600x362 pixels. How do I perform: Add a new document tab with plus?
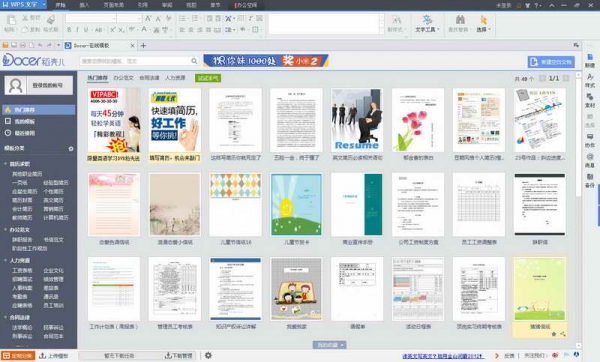[x=143, y=46]
